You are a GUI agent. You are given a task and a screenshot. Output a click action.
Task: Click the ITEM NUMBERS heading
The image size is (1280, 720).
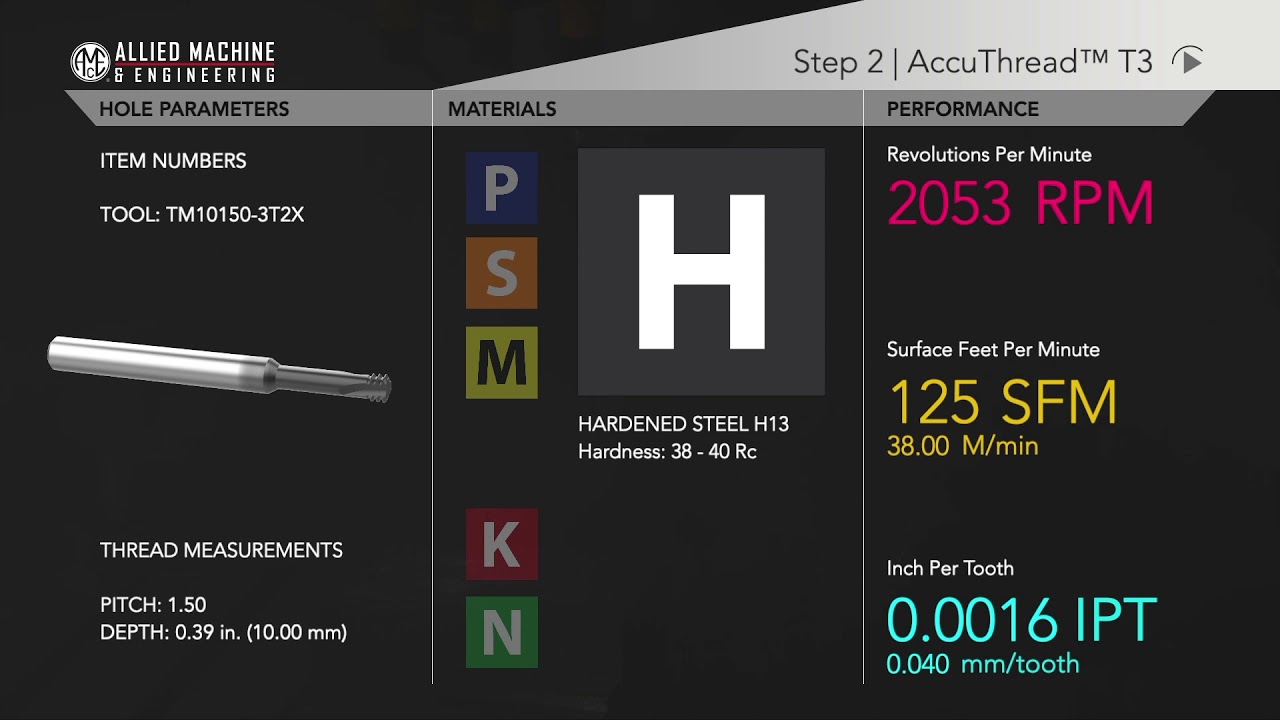pyautogui.click(x=173, y=161)
